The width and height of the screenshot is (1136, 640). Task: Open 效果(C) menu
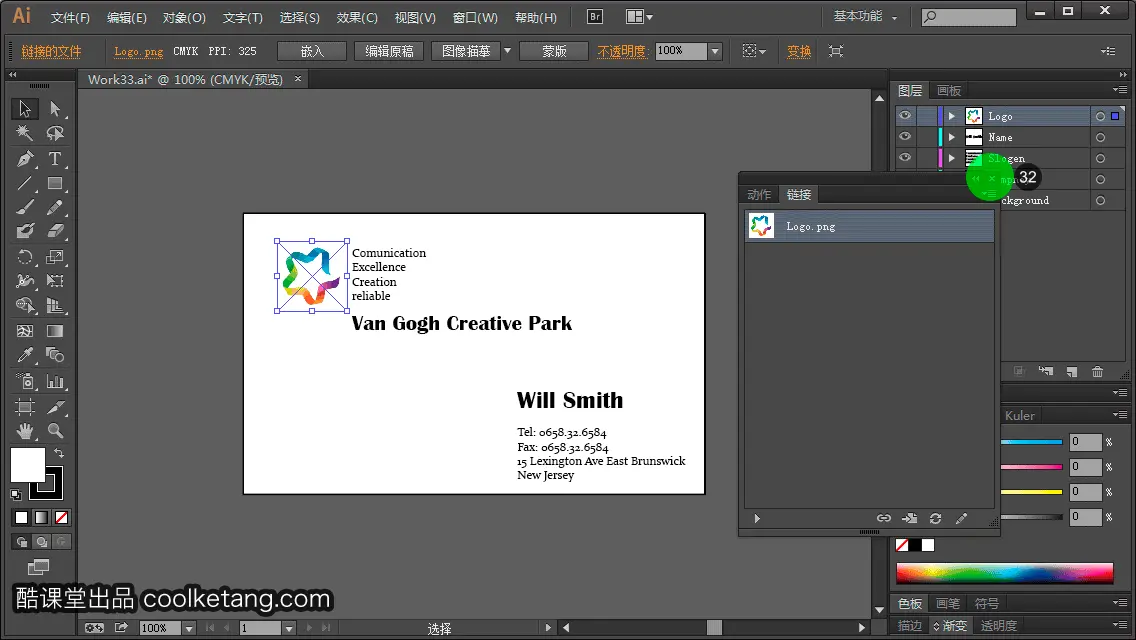(x=356, y=17)
